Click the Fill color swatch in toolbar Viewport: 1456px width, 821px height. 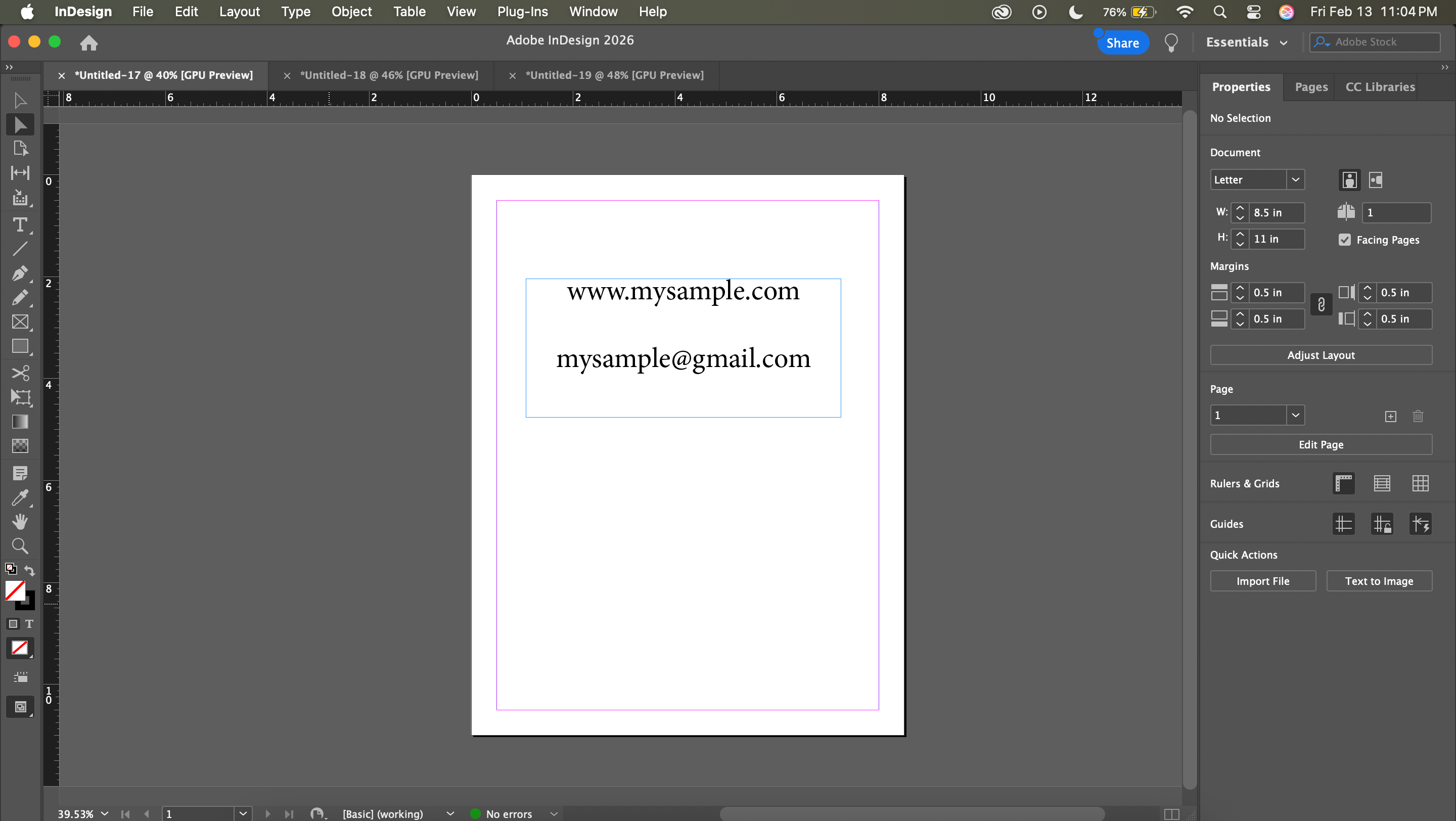click(15, 590)
